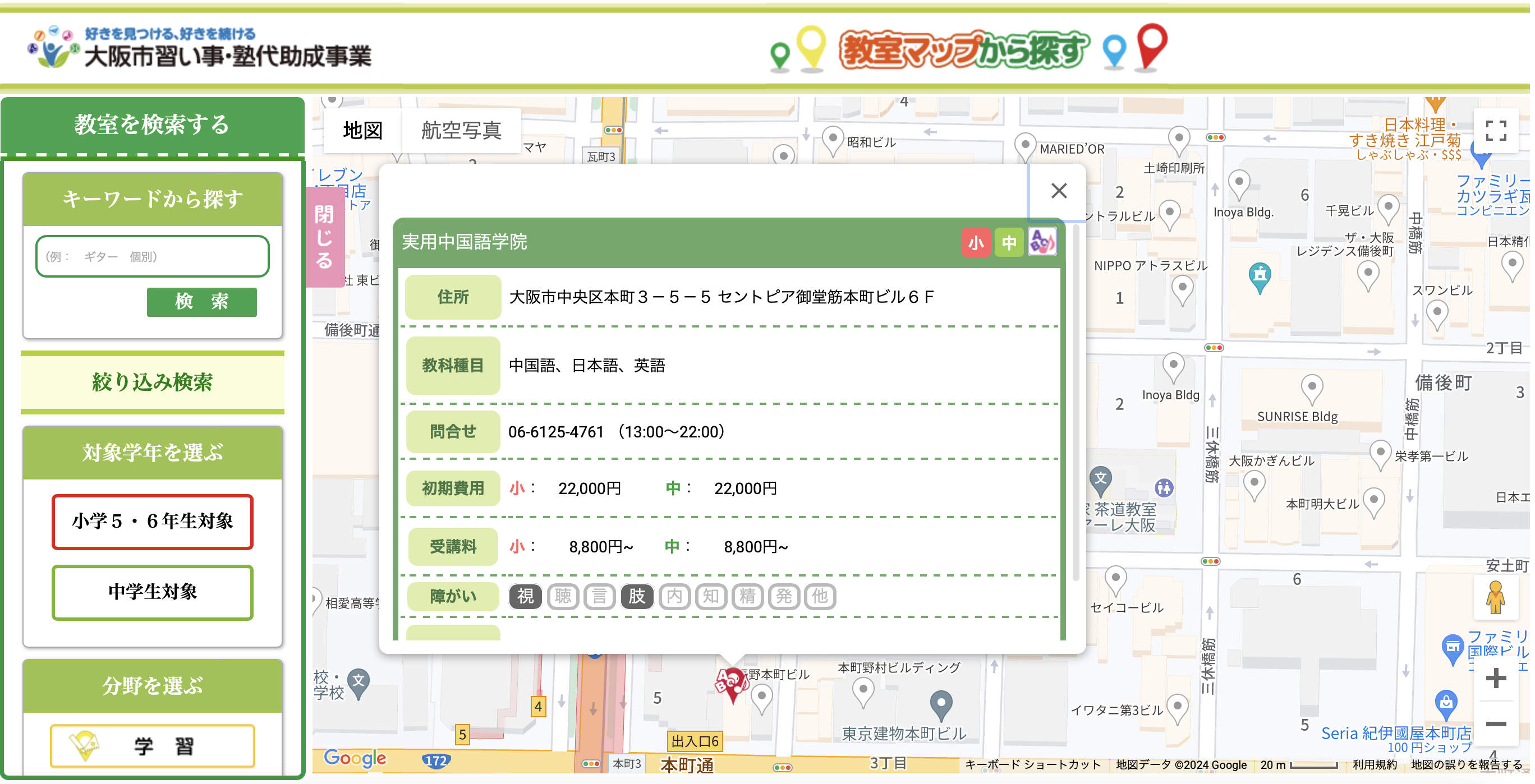The width and height of the screenshot is (1535, 784).
Task: Zoom out the map with minus button
Action: [x=1495, y=723]
